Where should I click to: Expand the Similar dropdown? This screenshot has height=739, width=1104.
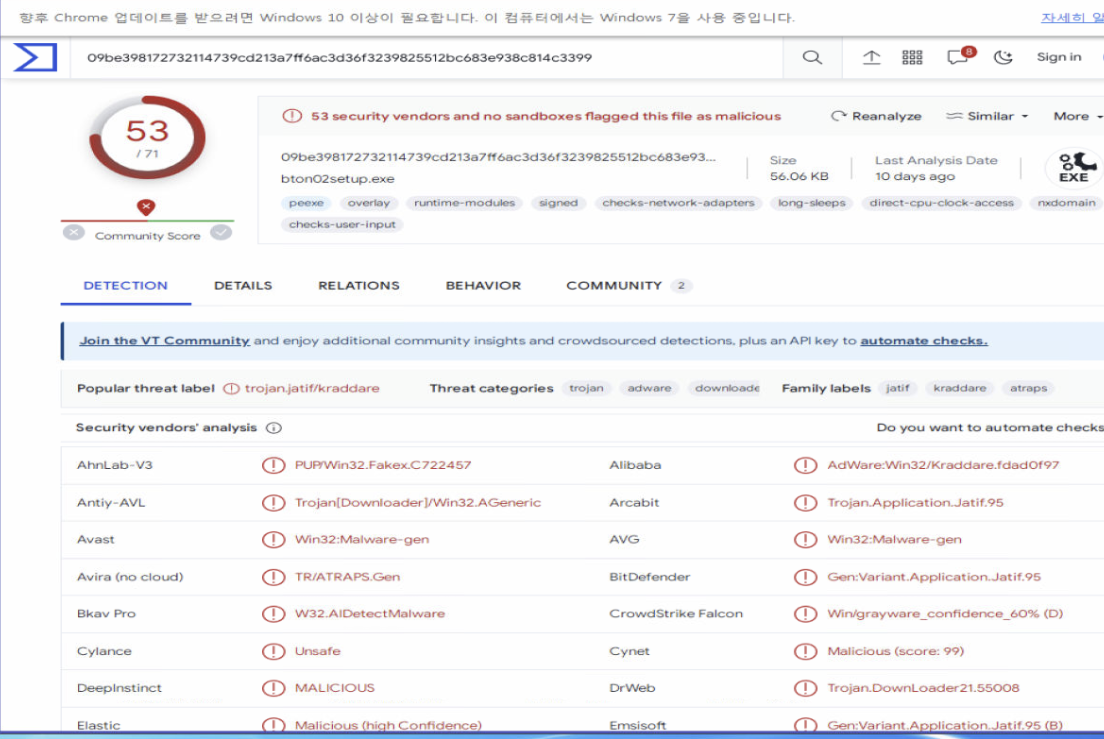(986, 116)
